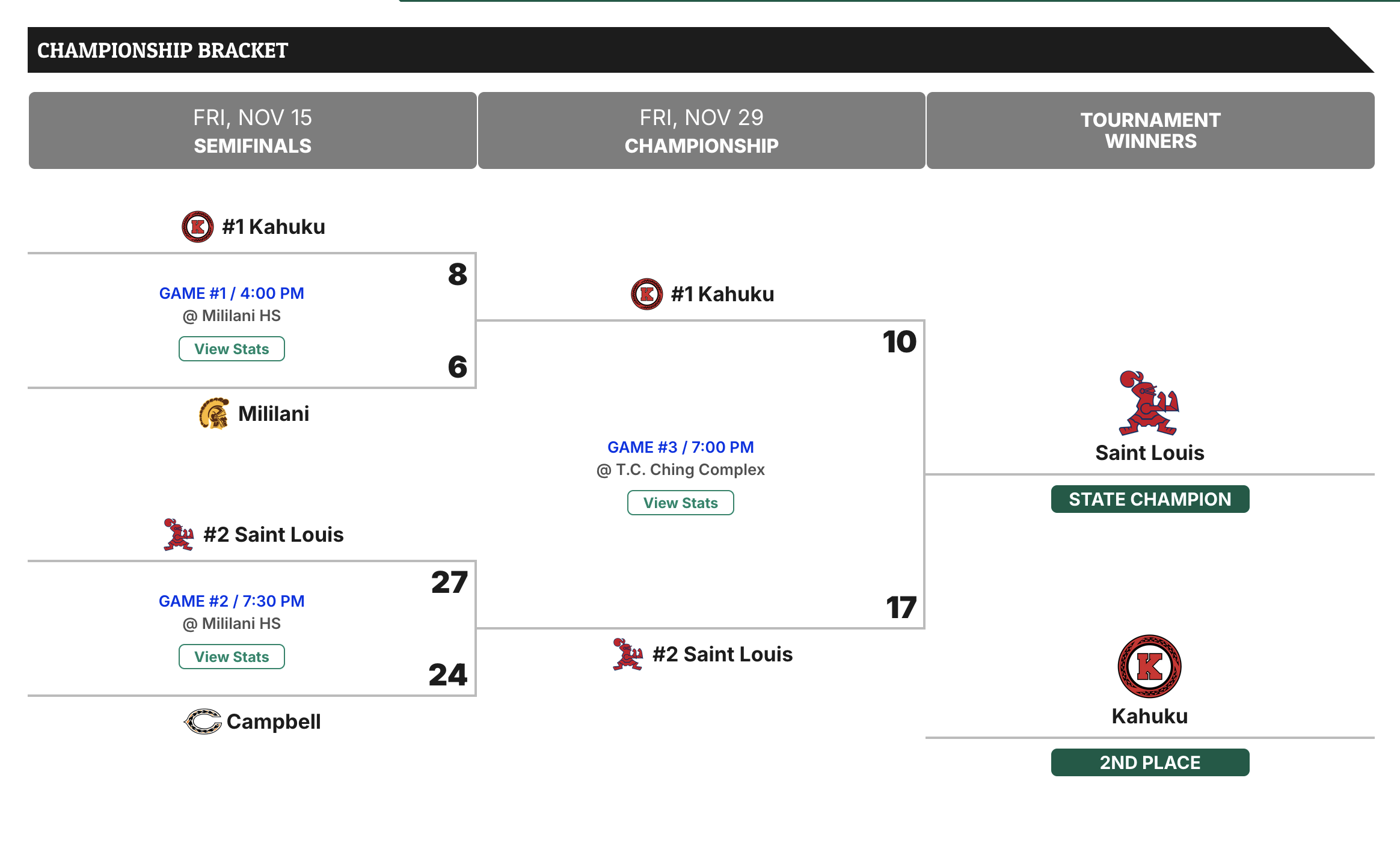Click Saint Louis crusader logo in semifinals
This screenshot has width=1400, height=855.
(x=179, y=535)
